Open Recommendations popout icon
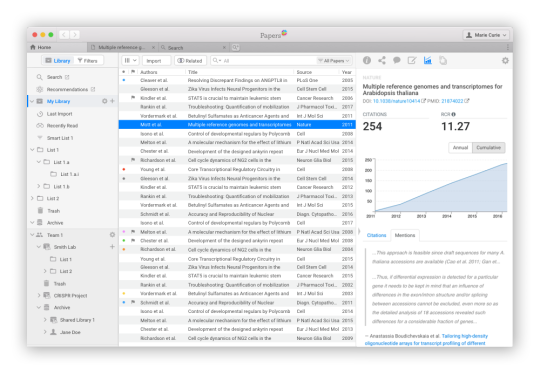The image size is (540, 374). [x=93, y=89]
